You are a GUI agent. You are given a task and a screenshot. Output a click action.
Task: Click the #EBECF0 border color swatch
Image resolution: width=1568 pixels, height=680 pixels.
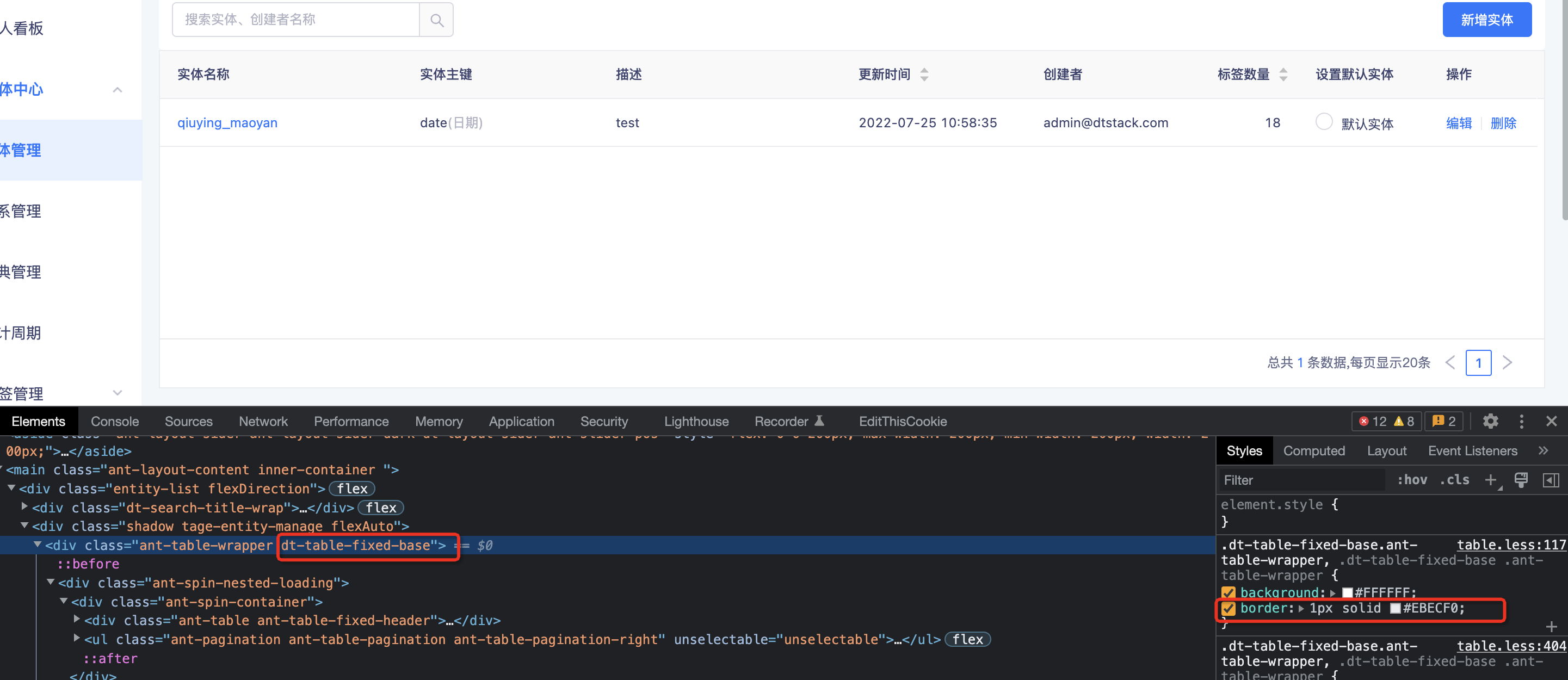(x=1397, y=608)
